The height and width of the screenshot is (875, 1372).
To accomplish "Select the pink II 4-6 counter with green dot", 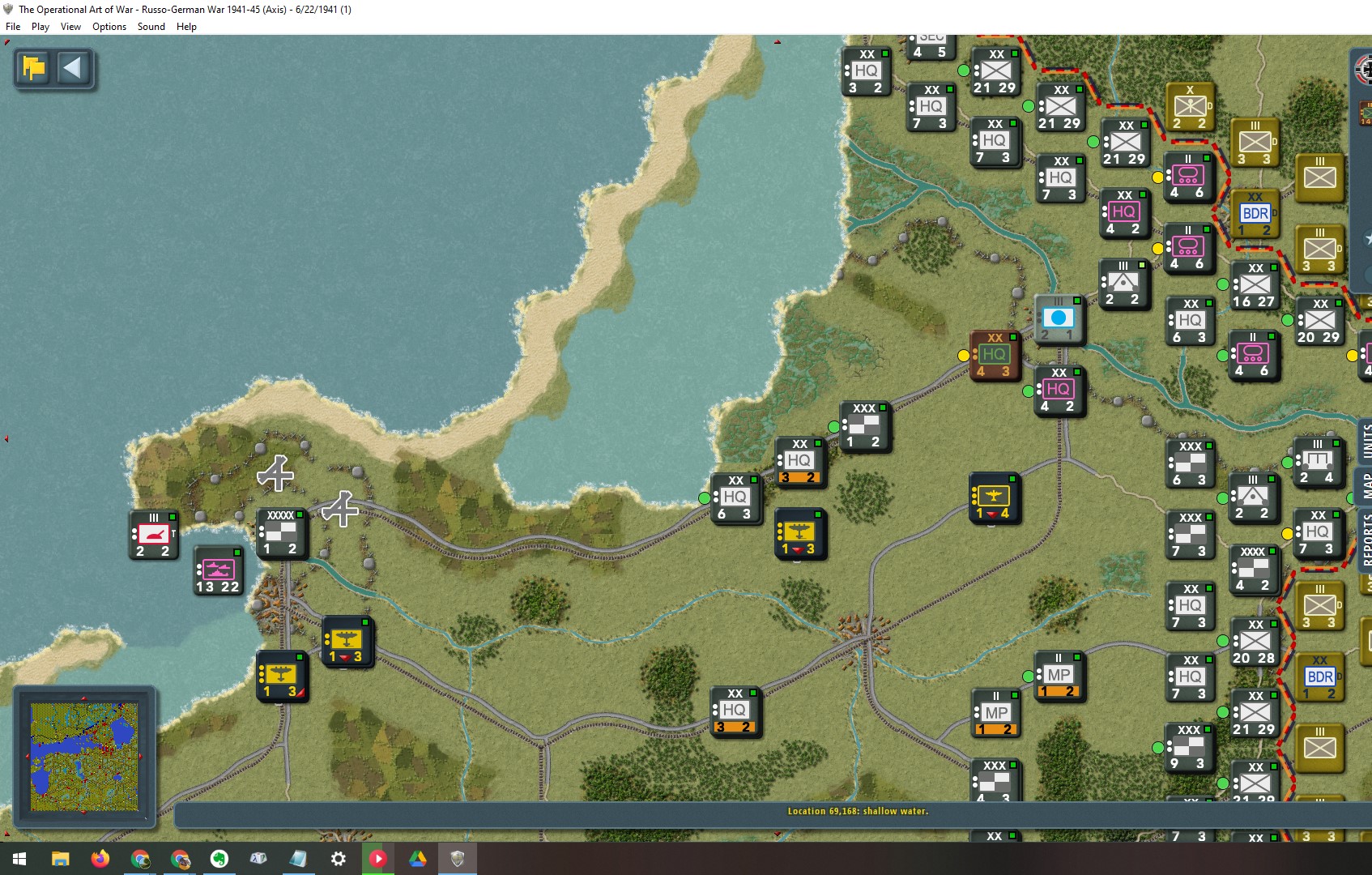I will point(1253,355).
